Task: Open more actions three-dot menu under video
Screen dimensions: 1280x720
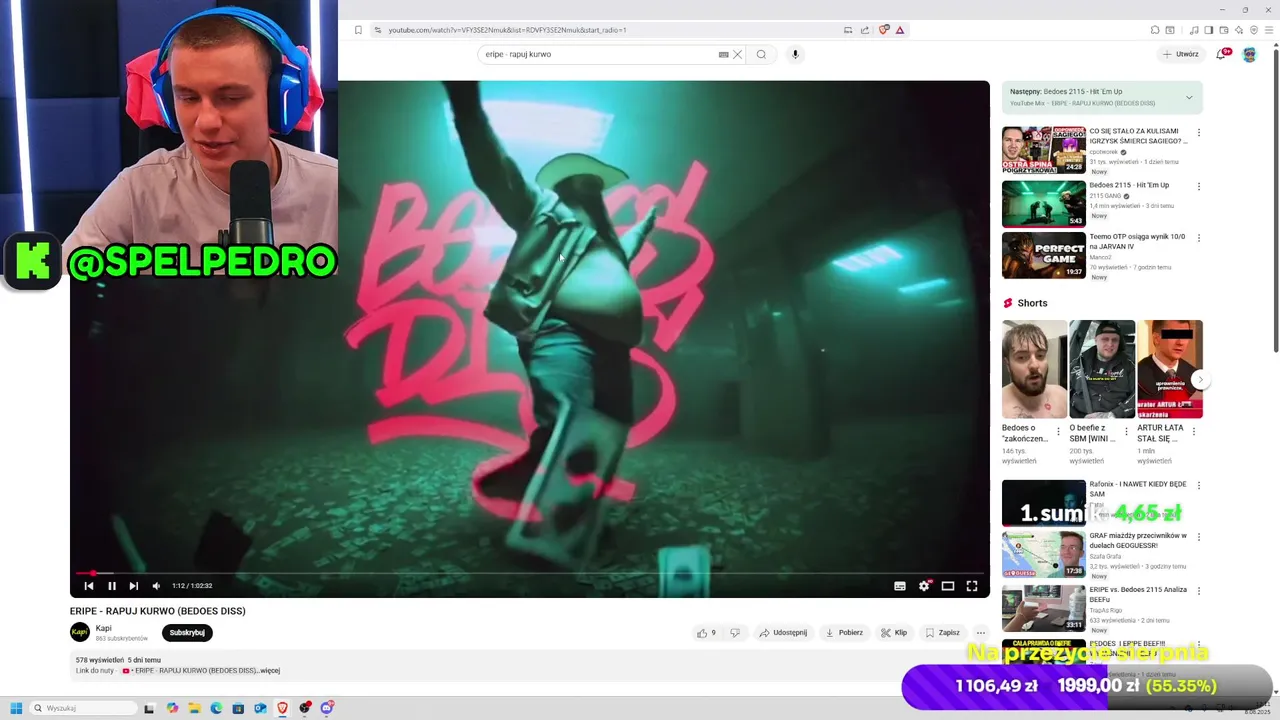Action: point(980,632)
